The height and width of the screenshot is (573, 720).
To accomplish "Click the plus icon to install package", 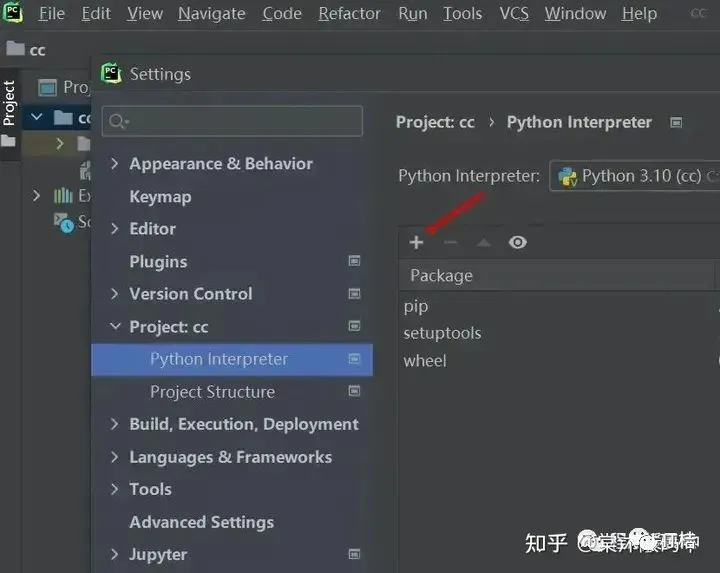I will click(x=417, y=242).
